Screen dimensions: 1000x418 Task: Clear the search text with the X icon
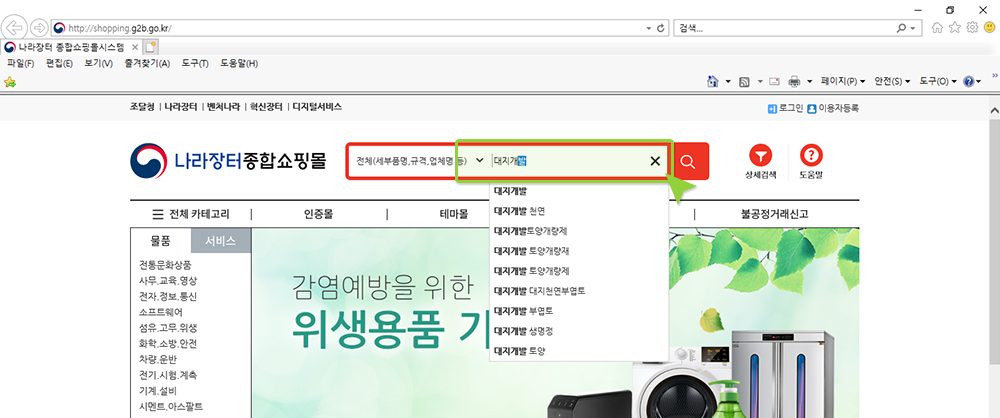coord(654,161)
